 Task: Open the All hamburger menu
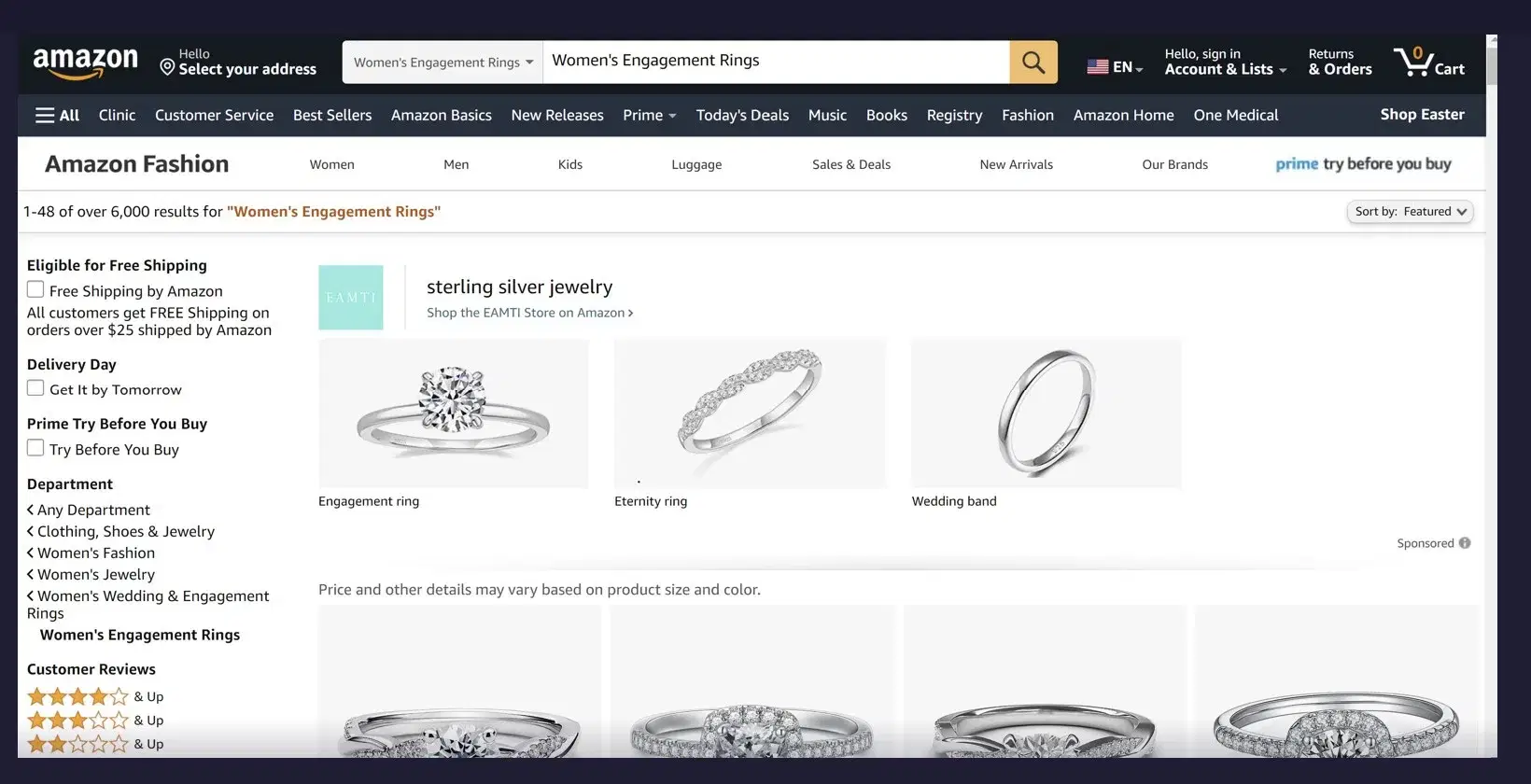tap(57, 116)
